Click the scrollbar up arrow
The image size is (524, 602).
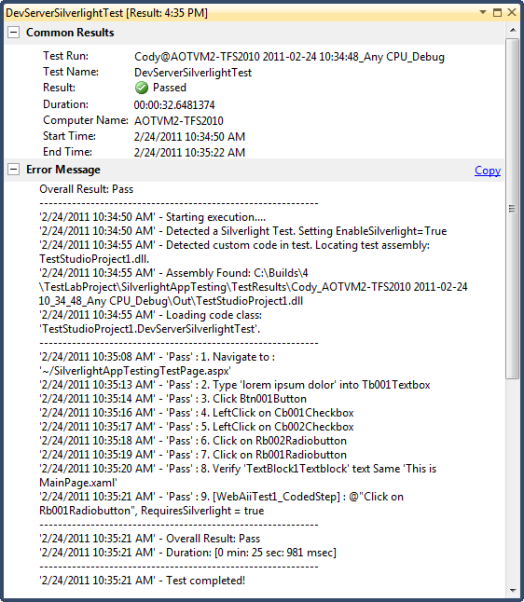tap(512, 30)
